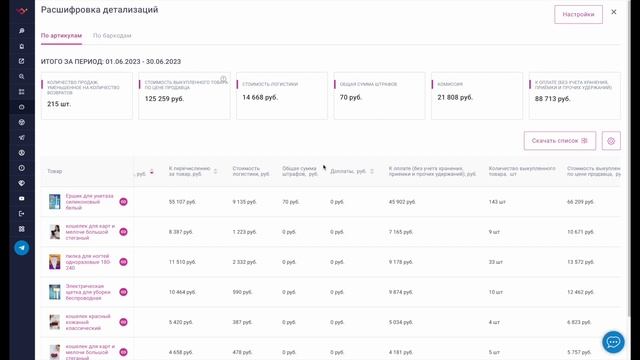Switch to the По артикулам tab

[x=61, y=36]
